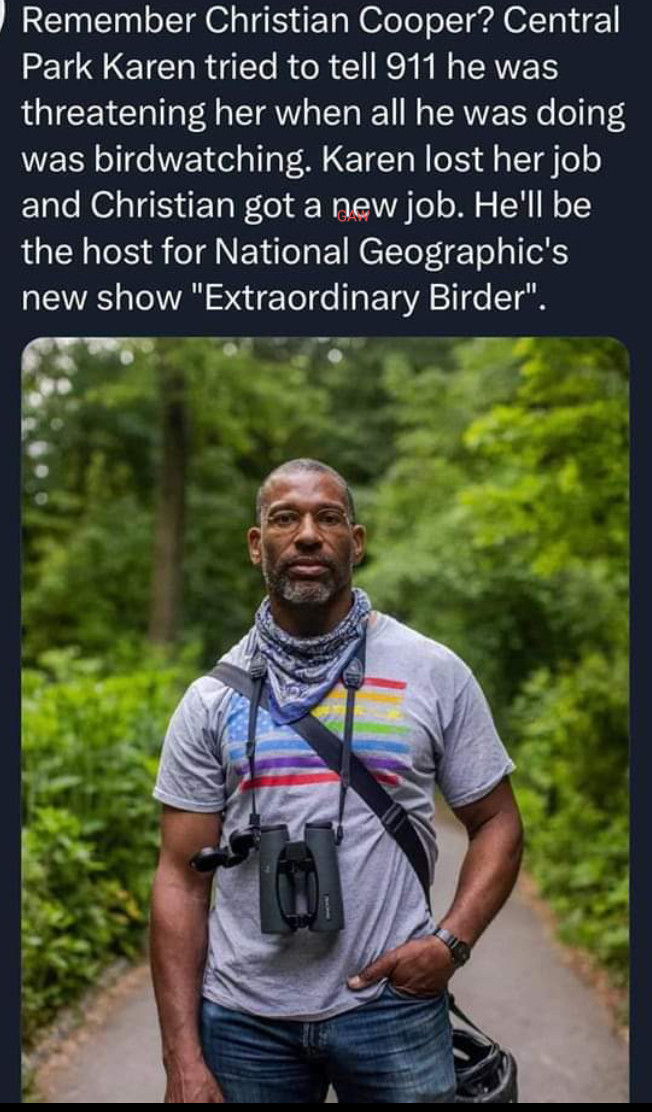Click the number "911" in the post

[x=417, y=67]
